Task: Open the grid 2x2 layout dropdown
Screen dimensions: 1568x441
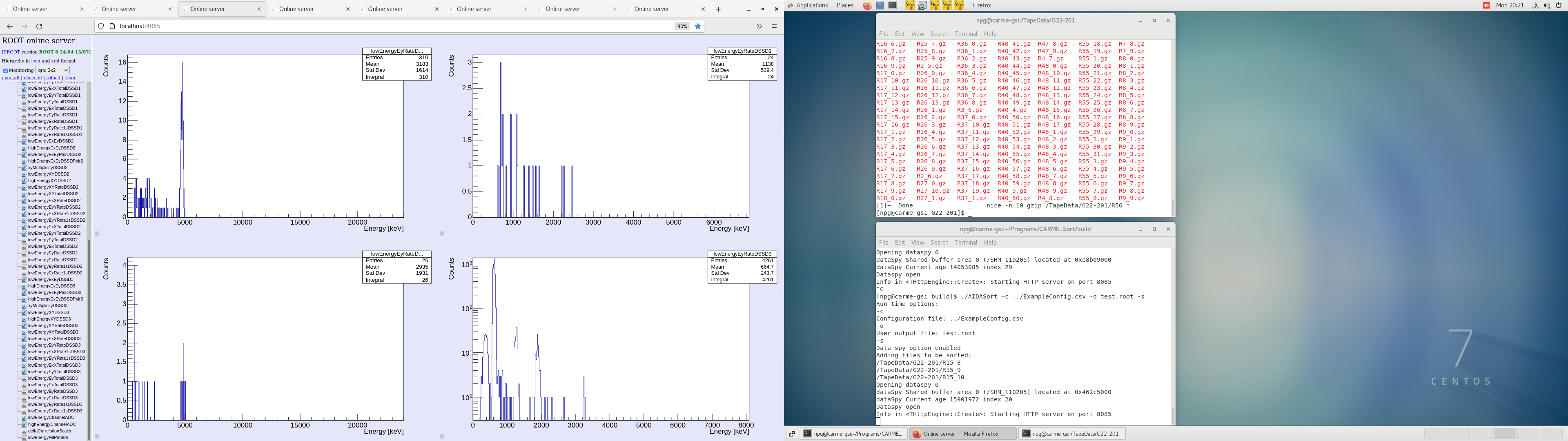Action: click(x=52, y=70)
